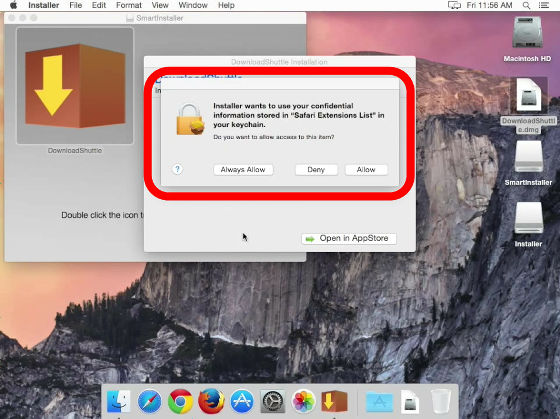Click the DownloadShuttle Installation window title
The width and height of the screenshot is (560, 419).
279,62
